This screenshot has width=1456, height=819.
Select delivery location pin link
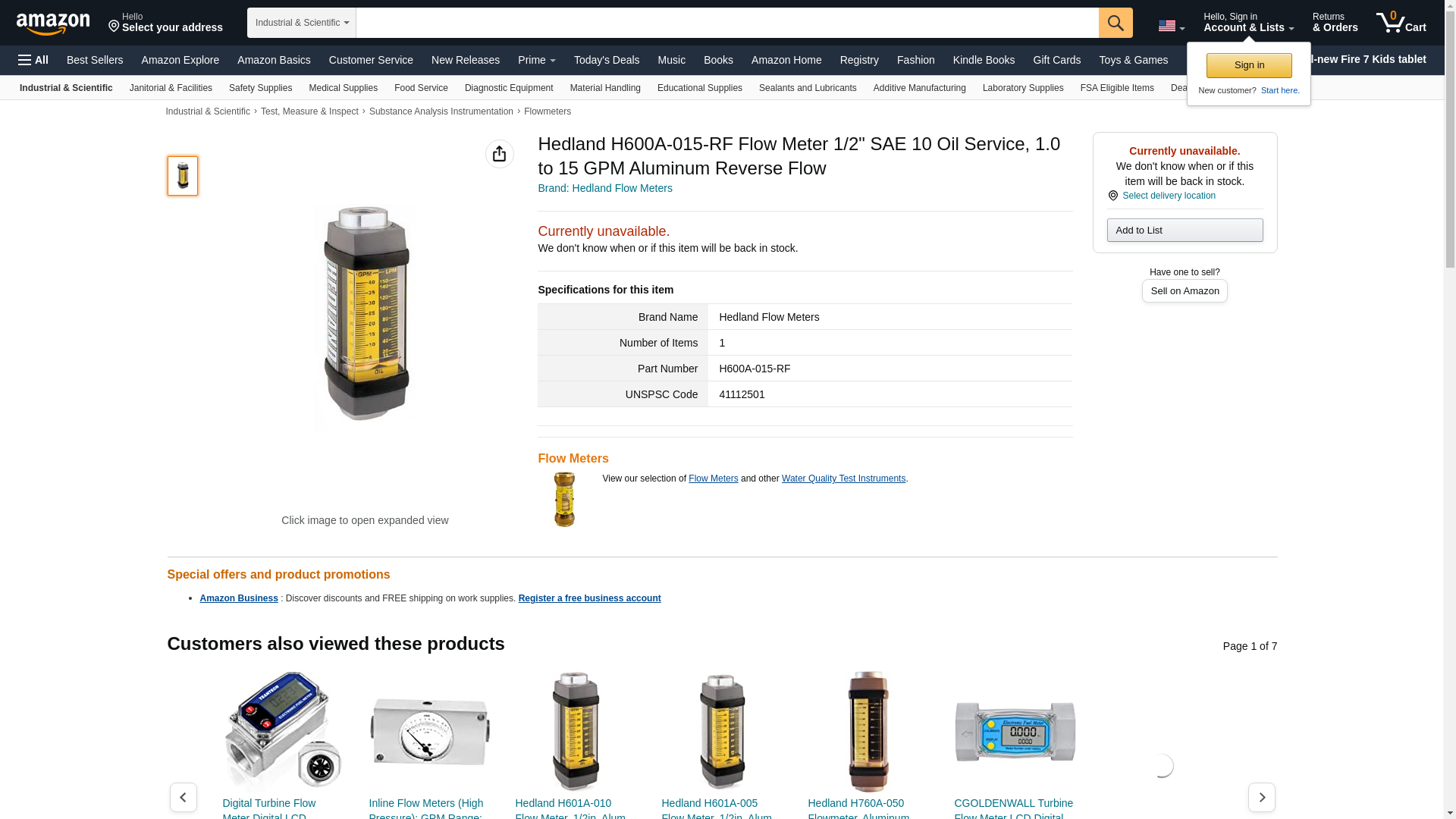point(1162,196)
